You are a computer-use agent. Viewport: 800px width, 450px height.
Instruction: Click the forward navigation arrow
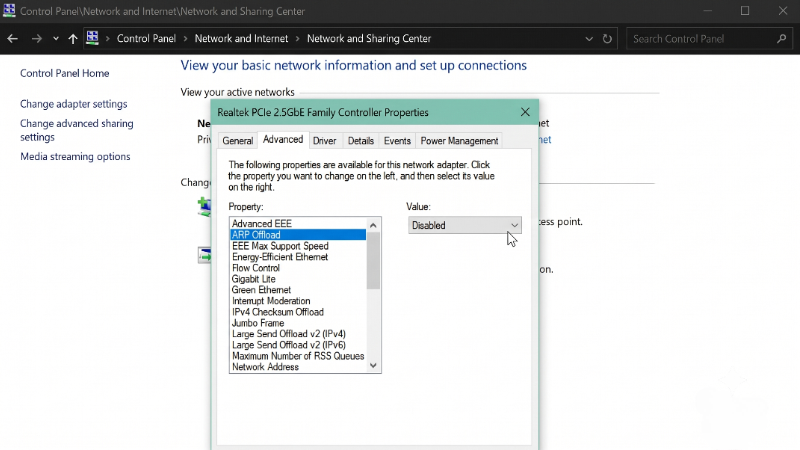point(36,39)
